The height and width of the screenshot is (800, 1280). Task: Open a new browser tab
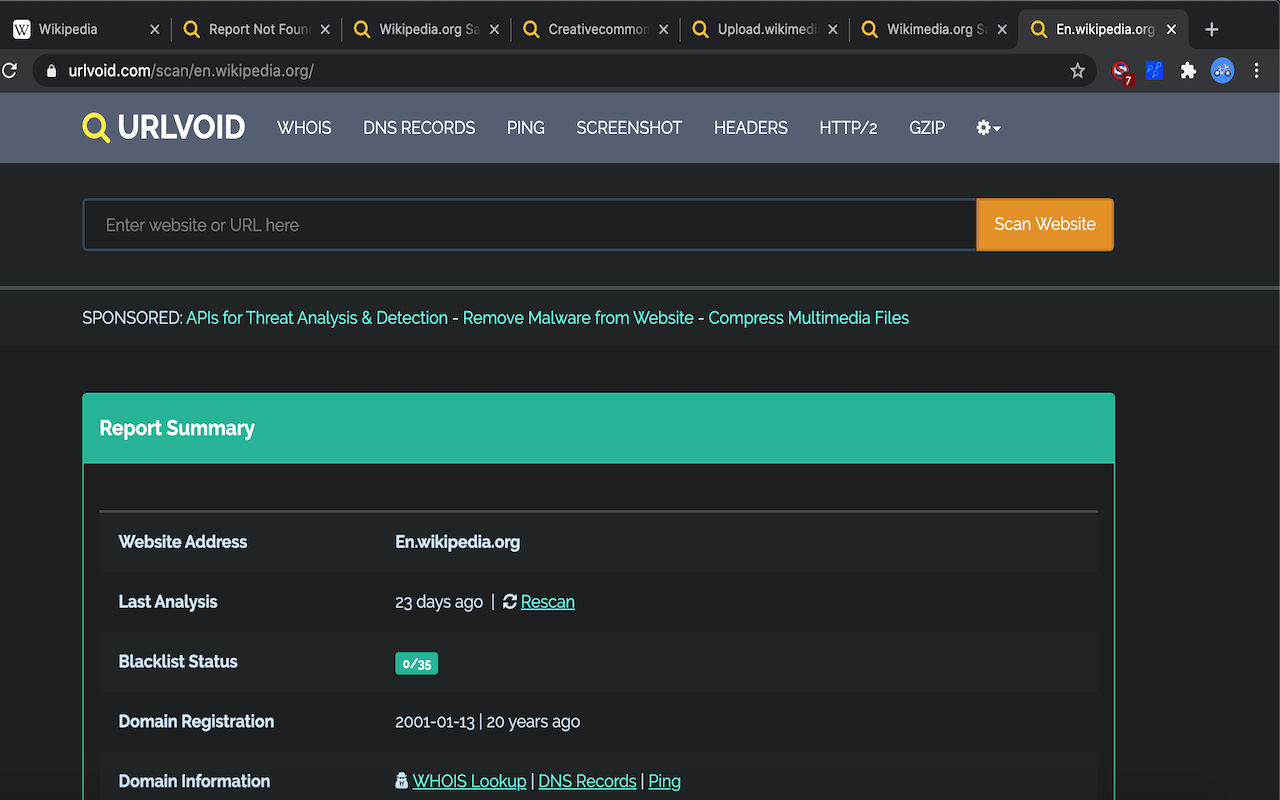[x=1212, y=29]
